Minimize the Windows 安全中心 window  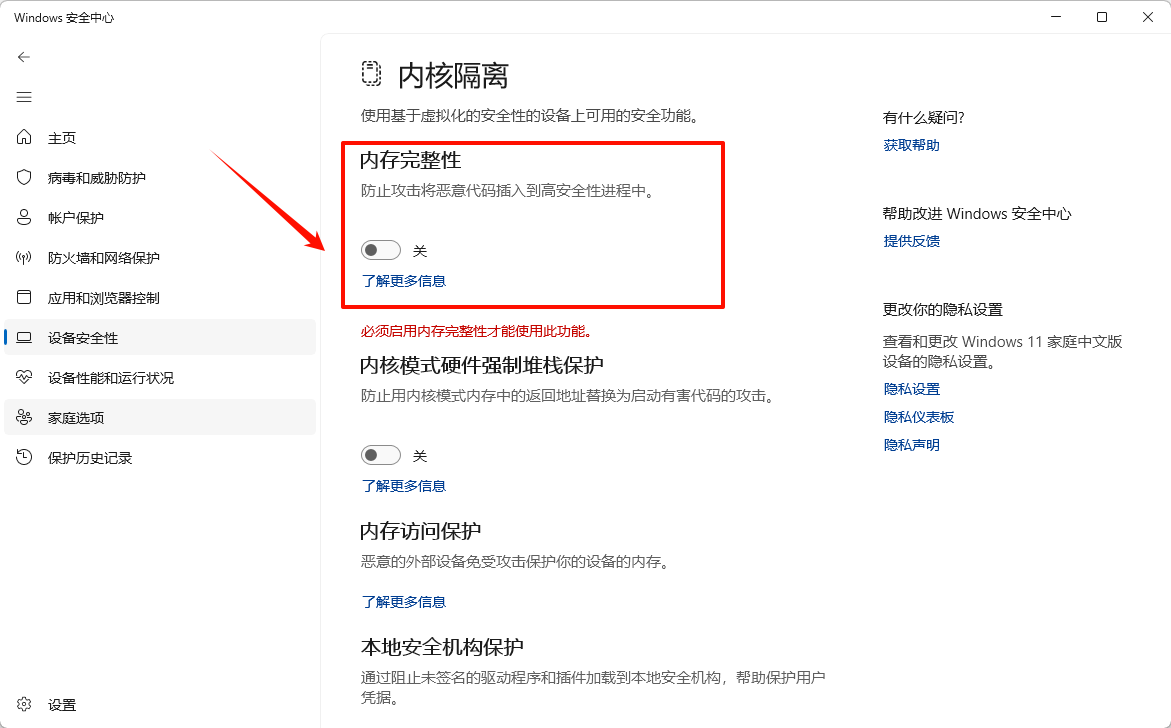pos(1056,17)
